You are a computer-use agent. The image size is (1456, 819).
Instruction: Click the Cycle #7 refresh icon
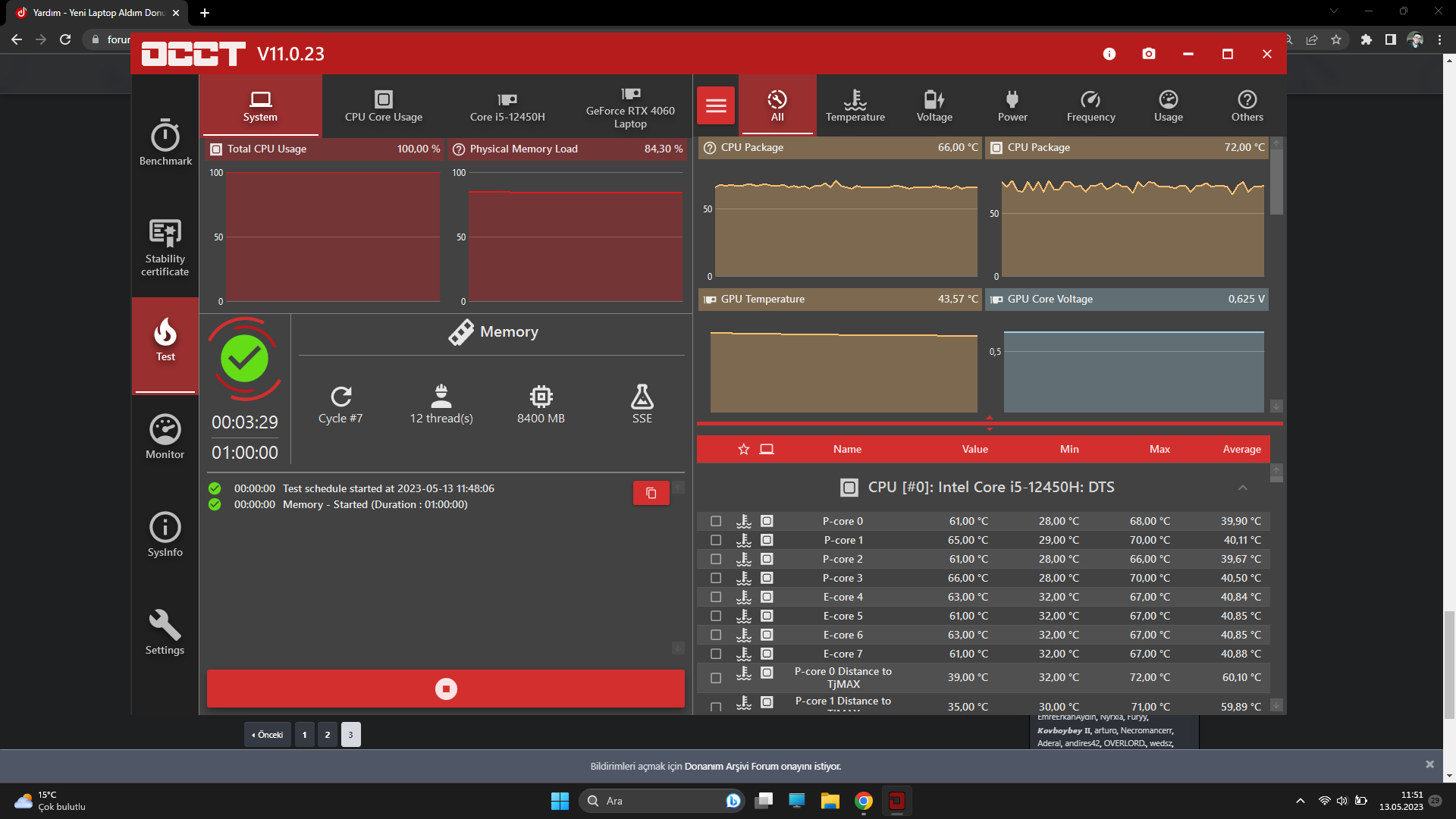point(341,396)
